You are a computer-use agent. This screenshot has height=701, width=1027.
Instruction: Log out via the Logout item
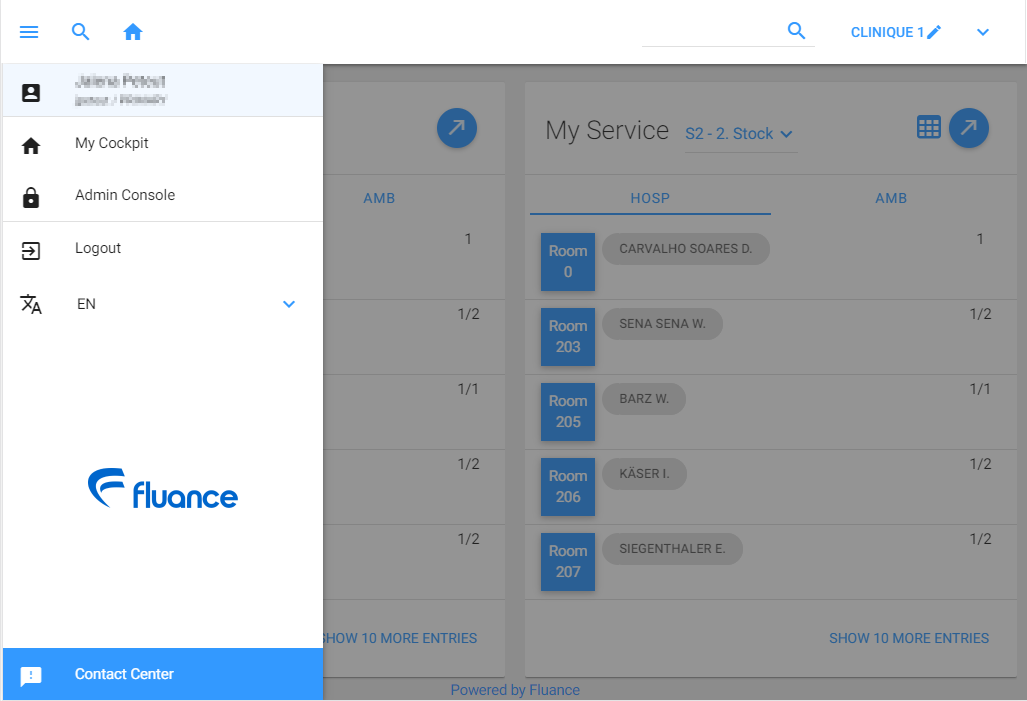(x=98, y=249)
